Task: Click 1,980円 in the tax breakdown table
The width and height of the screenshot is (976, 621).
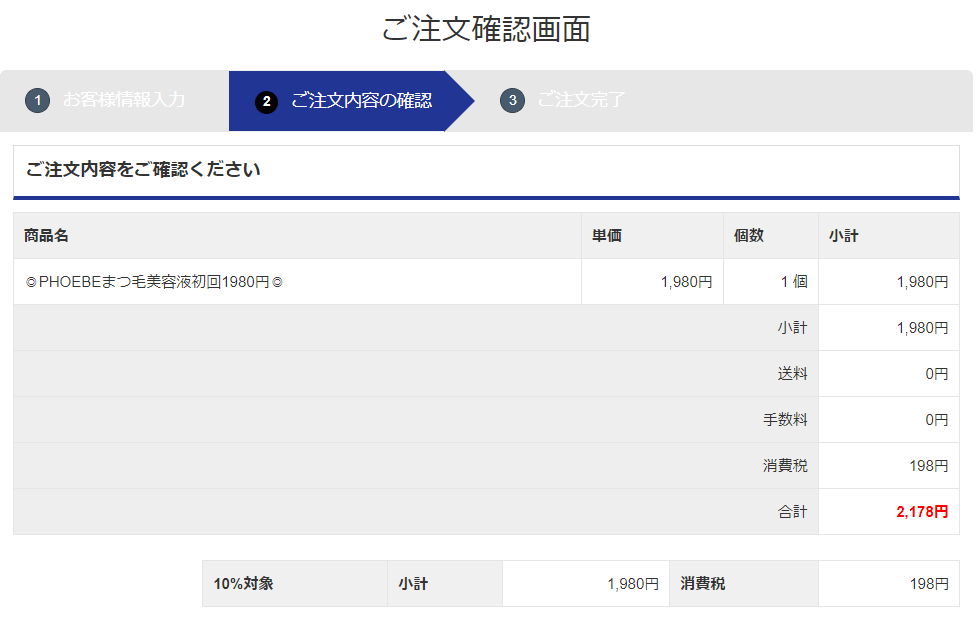Action: (633, 584)
